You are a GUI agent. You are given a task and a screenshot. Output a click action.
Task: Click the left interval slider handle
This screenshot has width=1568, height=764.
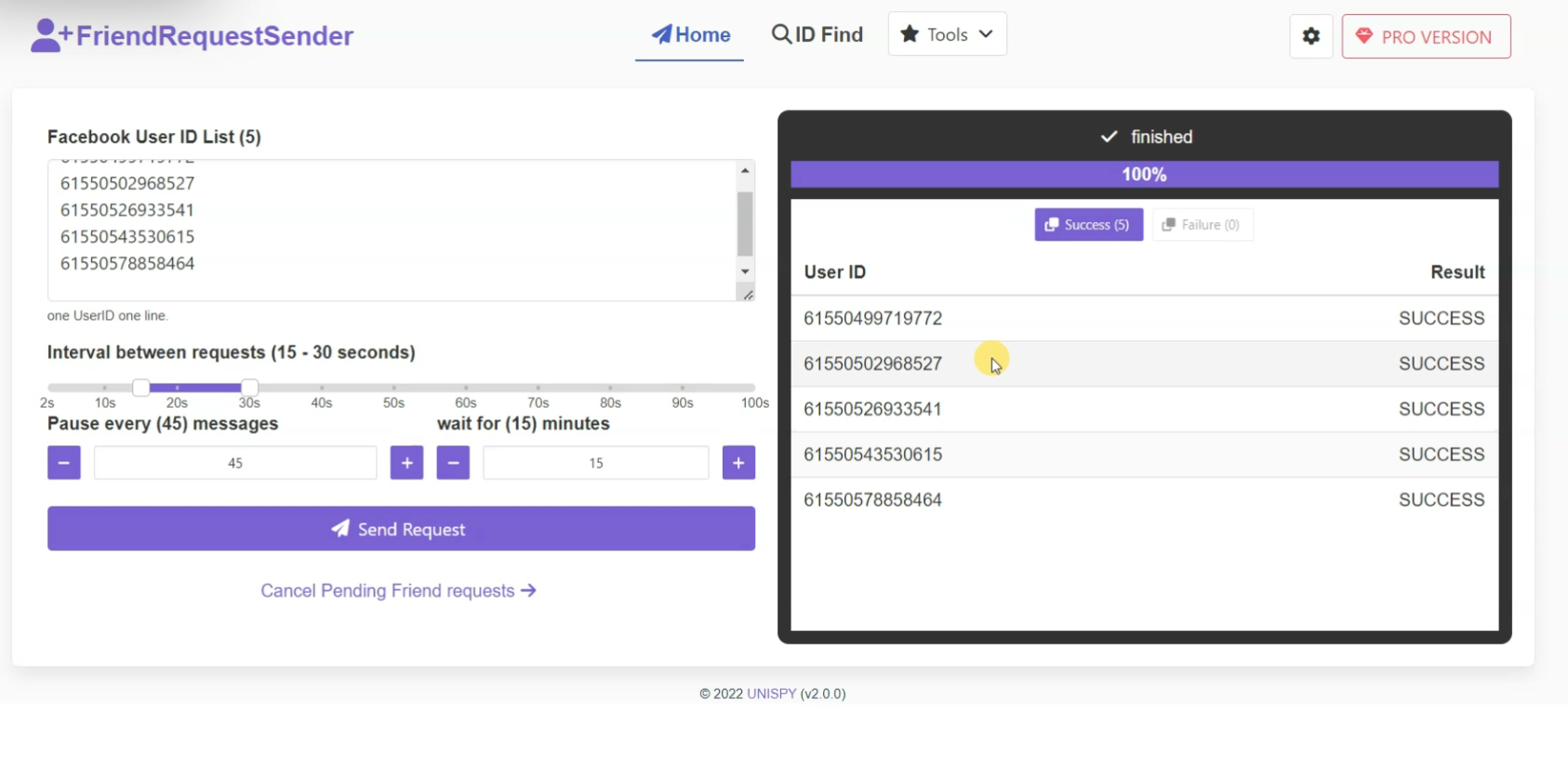(140, 388)
